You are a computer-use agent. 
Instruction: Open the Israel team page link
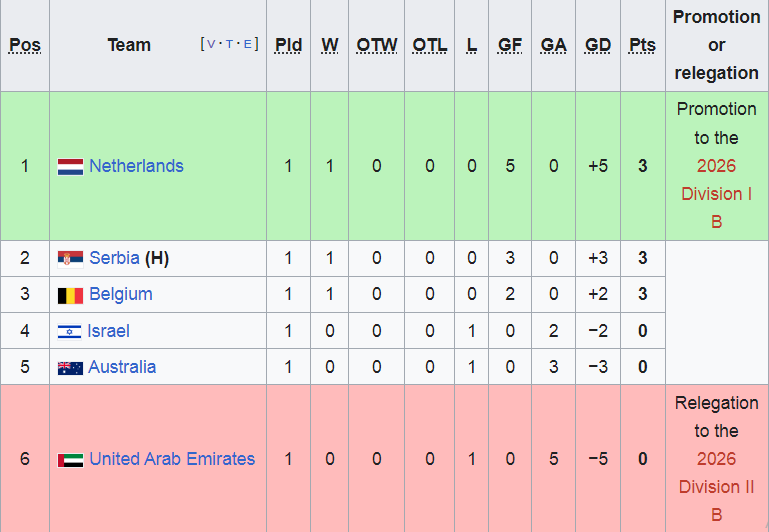[x=108, y=331]
